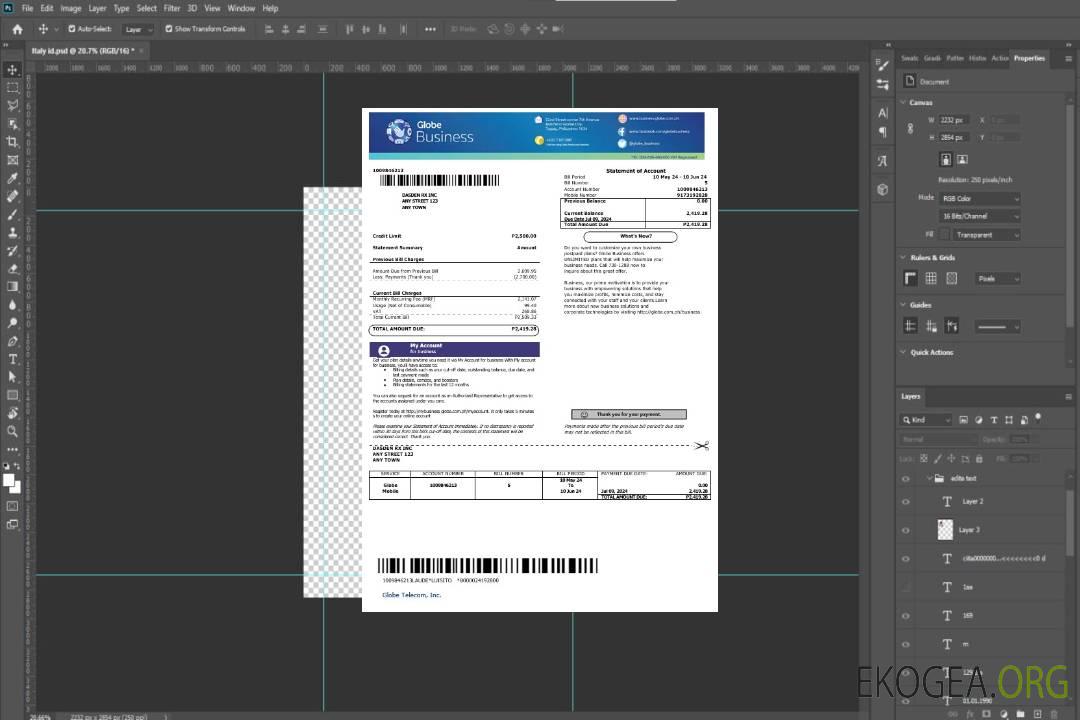
Task: Select the Pen tool
Action: (x=12, y=341)
